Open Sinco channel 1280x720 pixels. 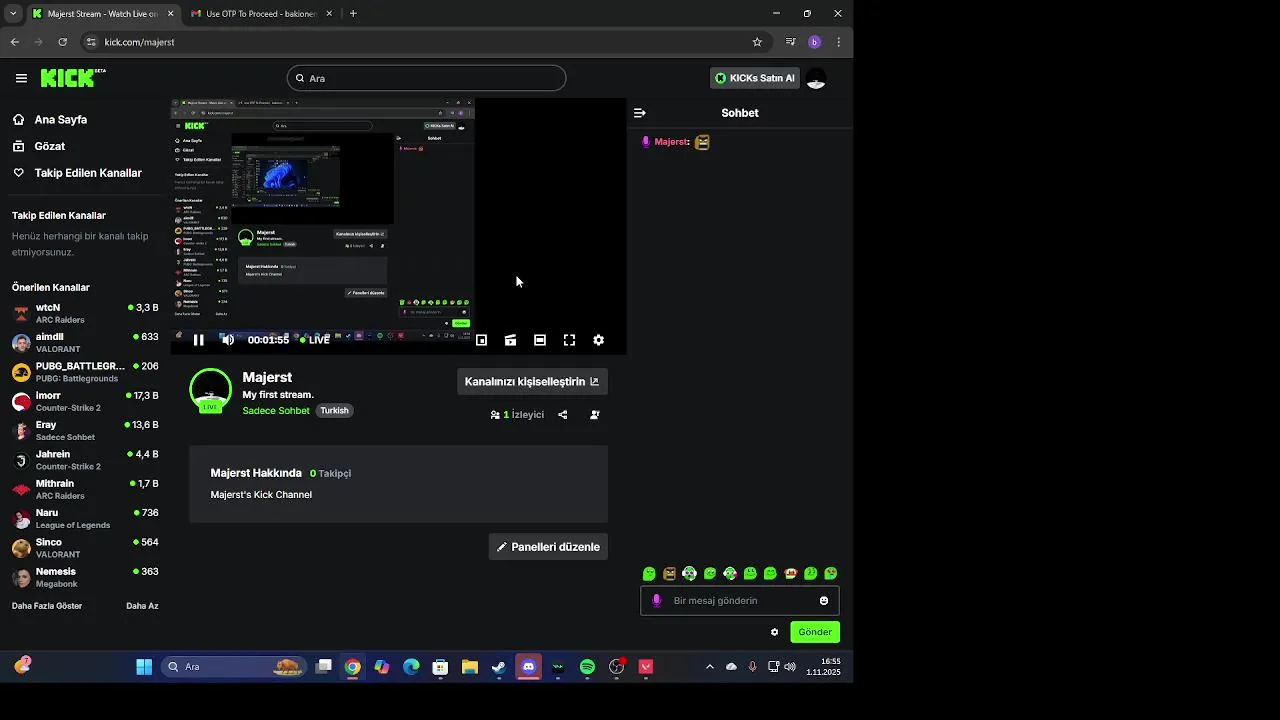click(x=85, y=548)
